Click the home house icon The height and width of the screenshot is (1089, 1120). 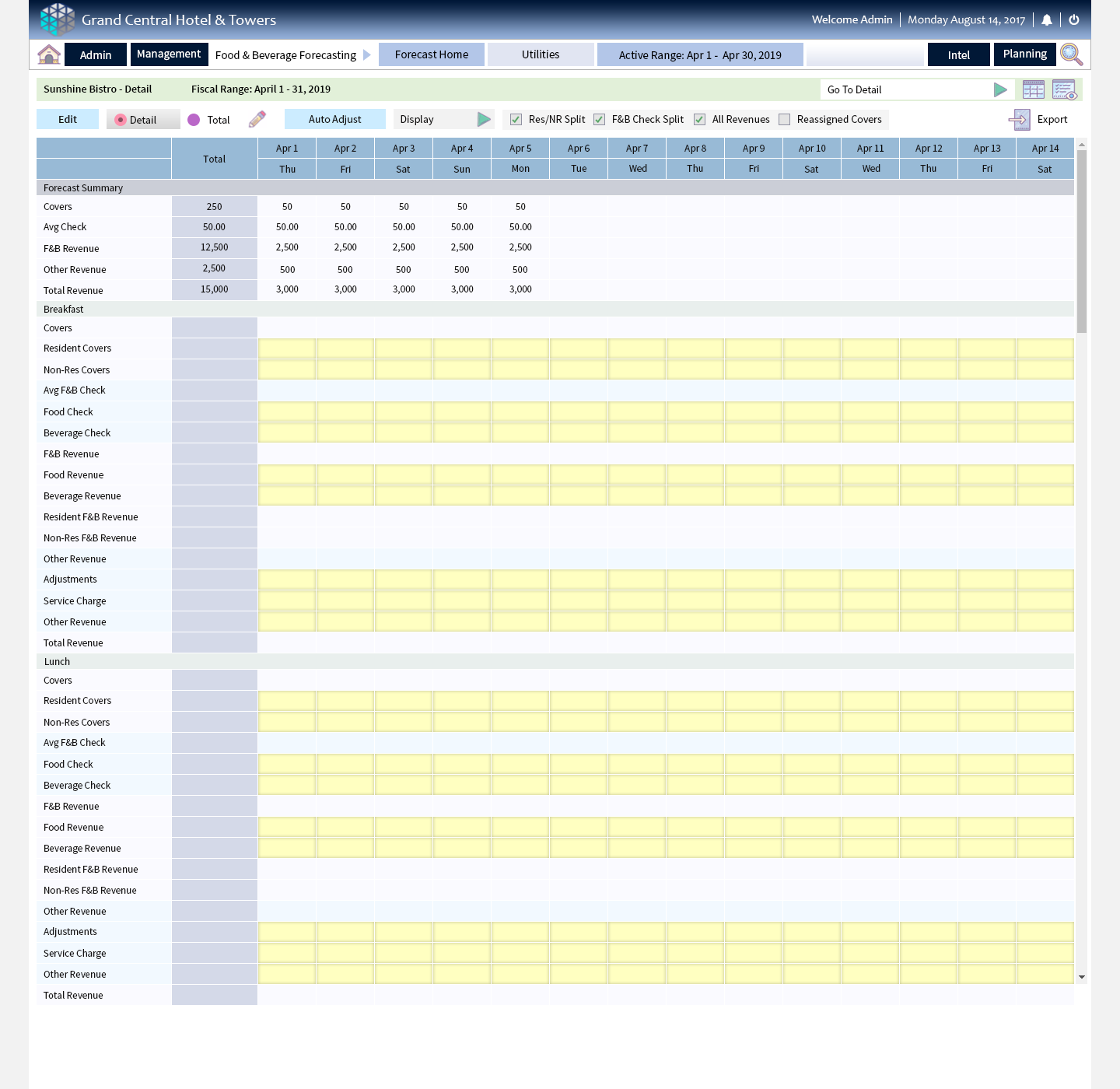tap(49, 54)
